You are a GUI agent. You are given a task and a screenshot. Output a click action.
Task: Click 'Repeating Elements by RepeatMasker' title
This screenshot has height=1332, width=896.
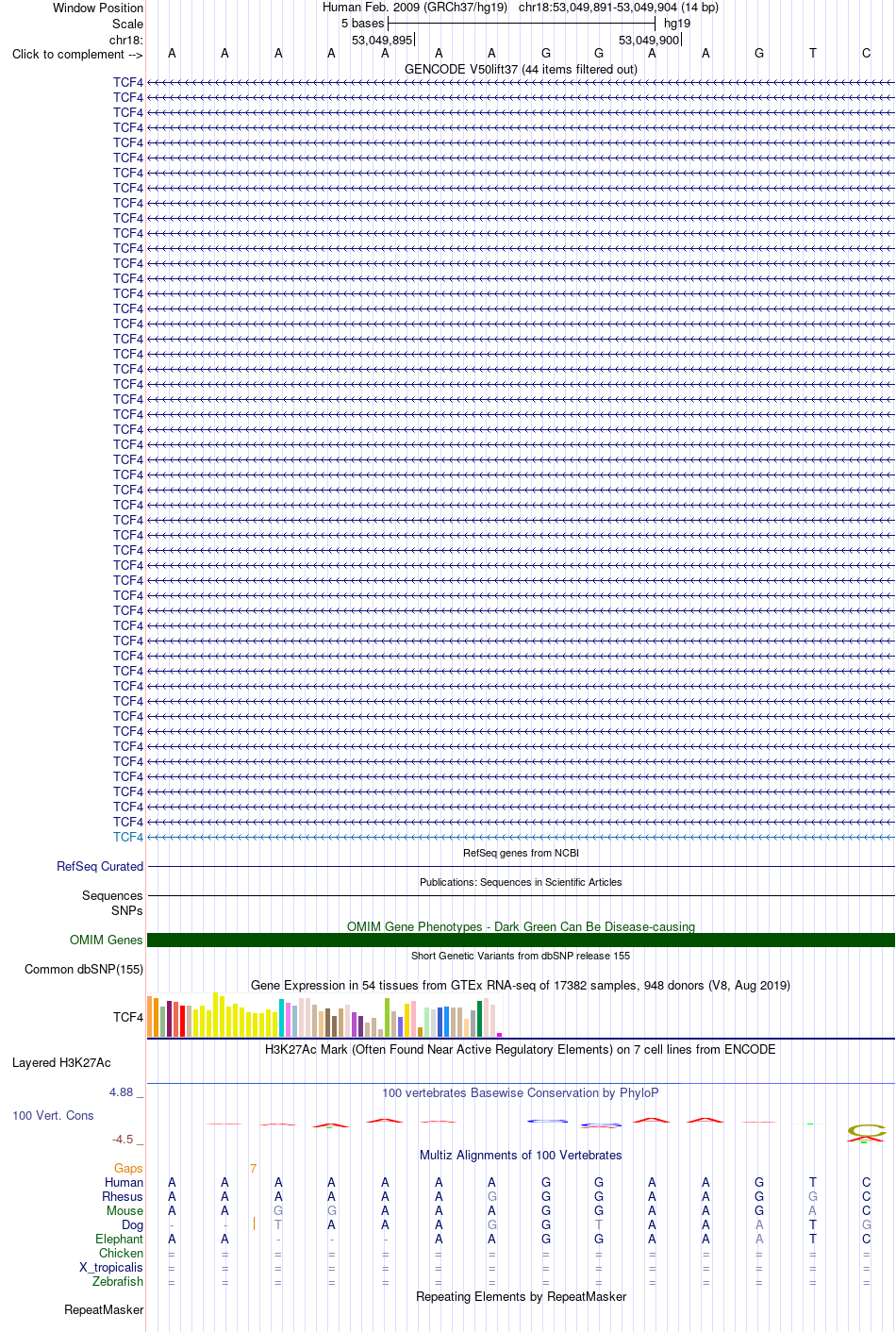[x=521, y=1296]
